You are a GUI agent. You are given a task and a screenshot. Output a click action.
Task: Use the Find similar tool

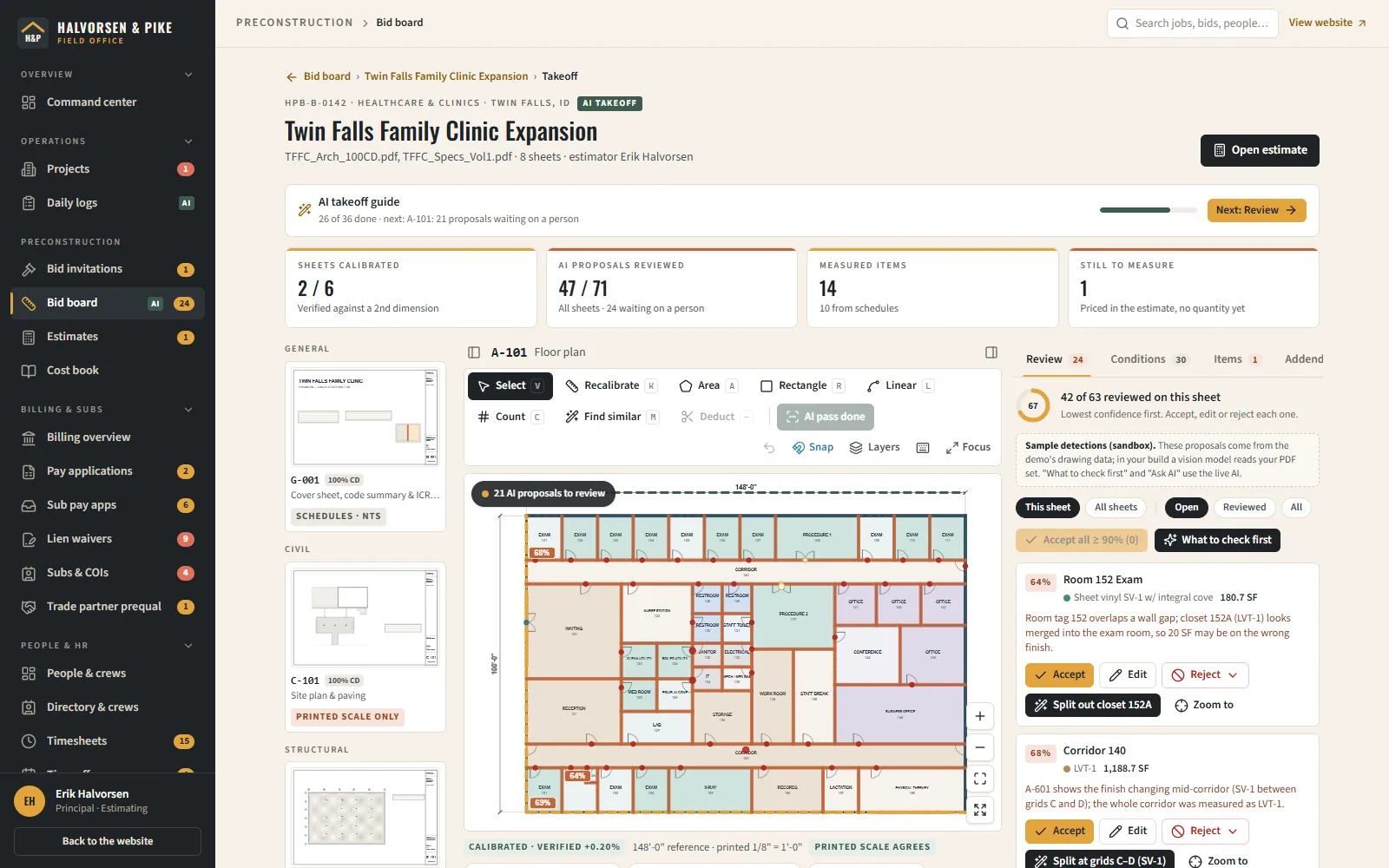click(x=612, y=418)
